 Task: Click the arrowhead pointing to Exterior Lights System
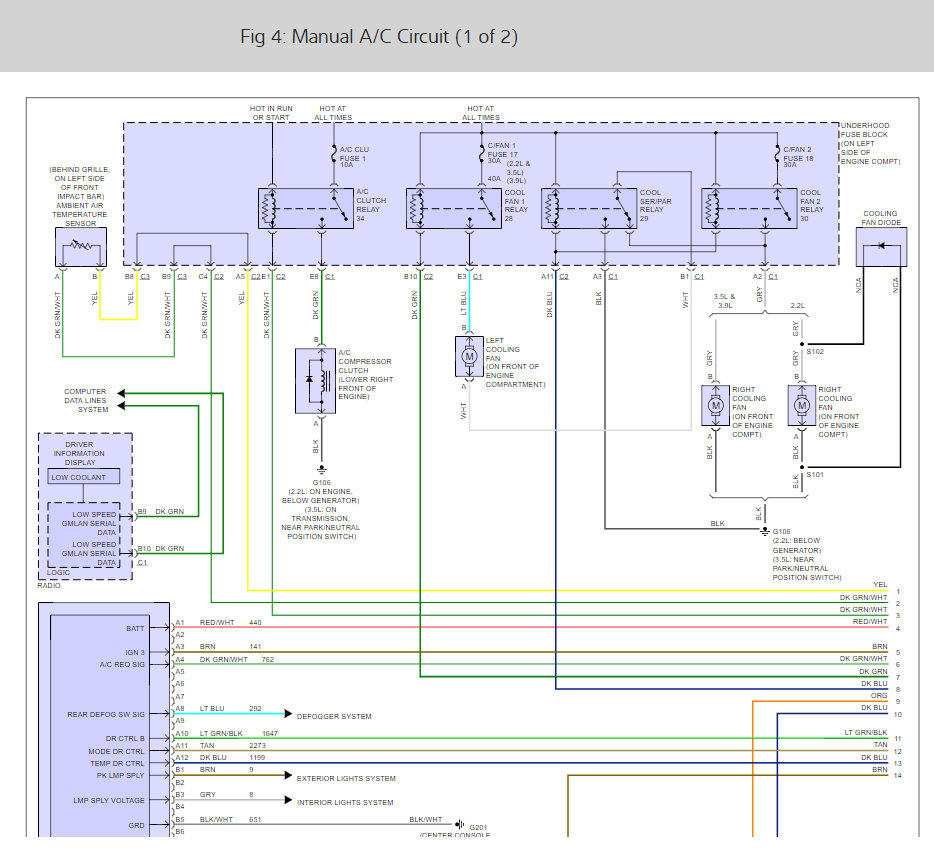pos(288,775)
